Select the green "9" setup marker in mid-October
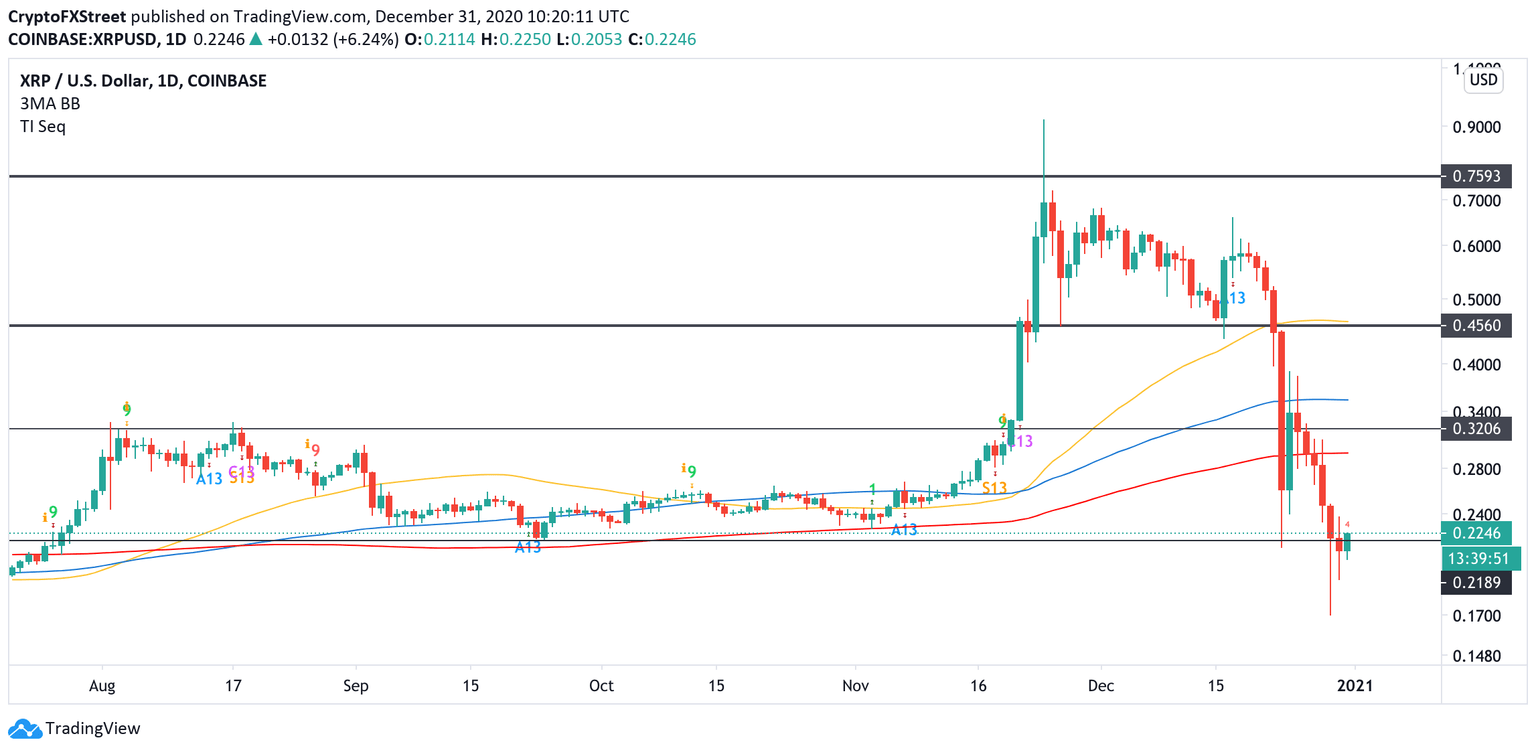1536x753 pixels. [691, 470]
